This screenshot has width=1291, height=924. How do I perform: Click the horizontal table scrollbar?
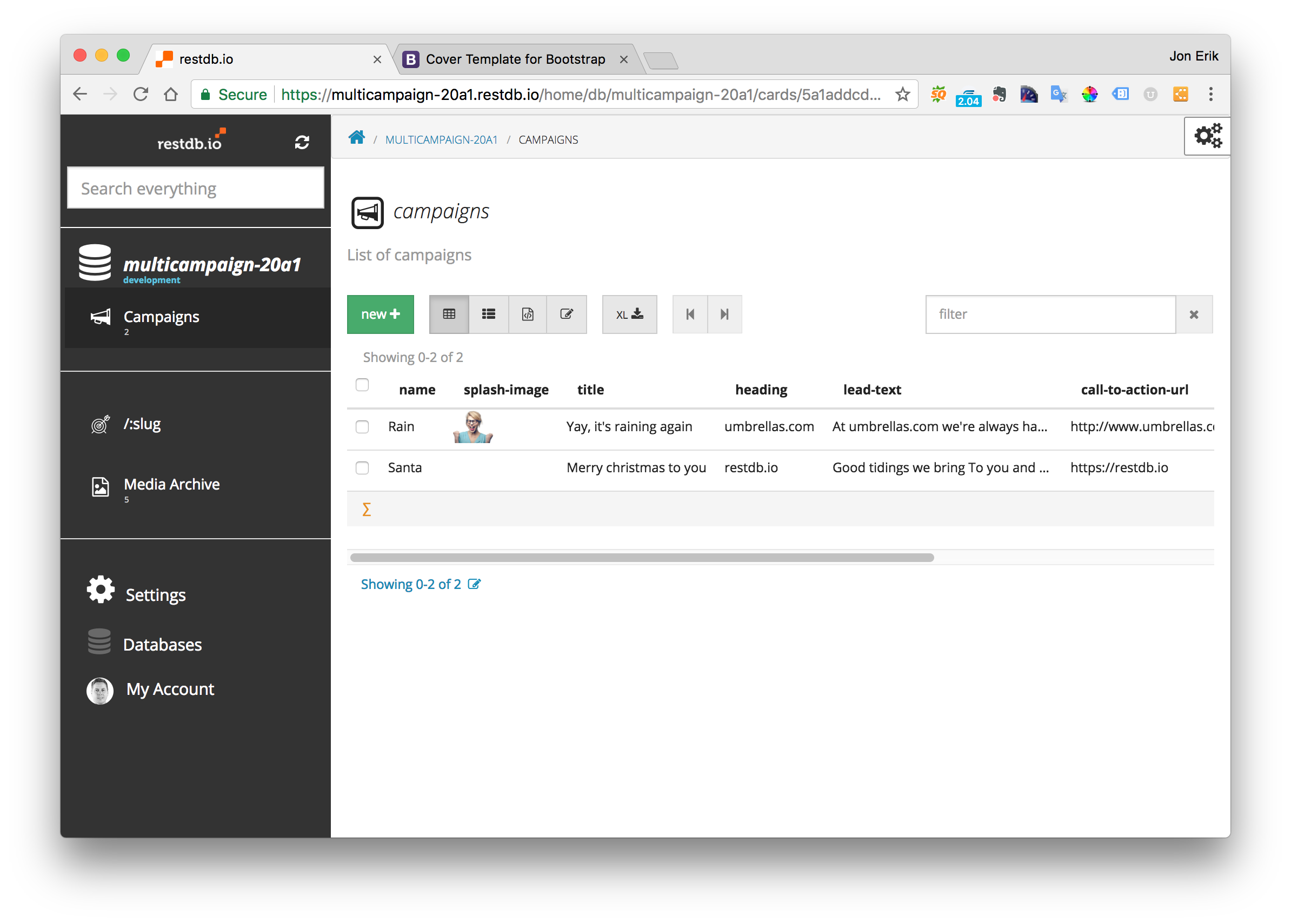642,558
